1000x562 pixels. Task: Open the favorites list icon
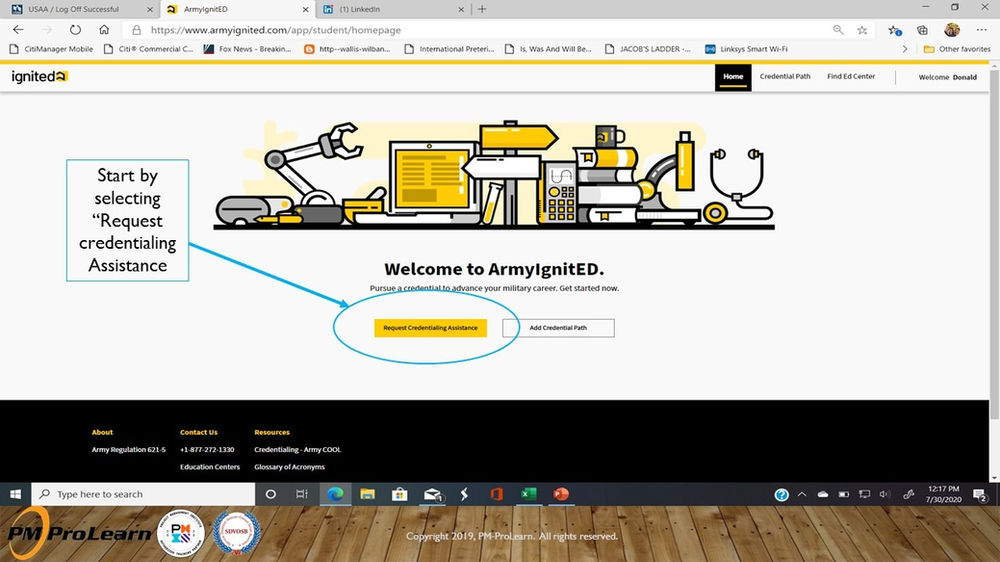pyautogui.click(x=895, y=30)
